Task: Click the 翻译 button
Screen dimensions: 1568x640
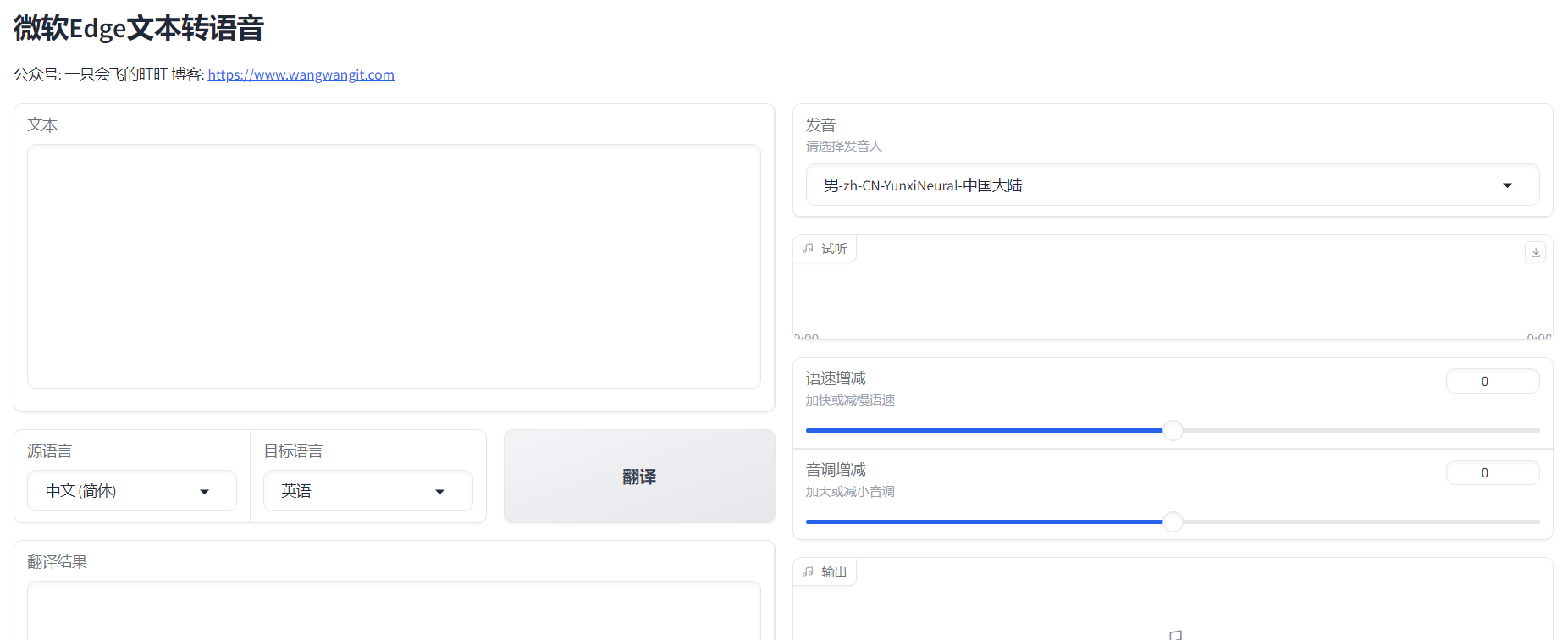Action: point(639,477)
